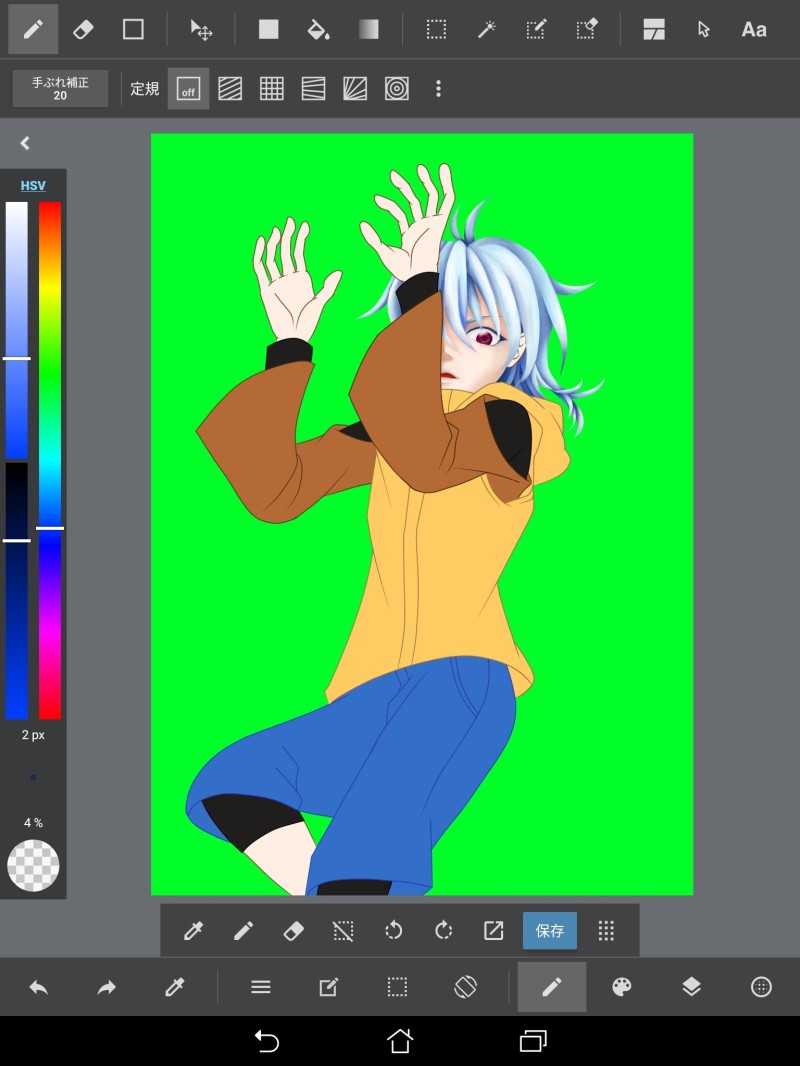Choose the Selection Pen tool
The image size is (800, 1066).
536,29
